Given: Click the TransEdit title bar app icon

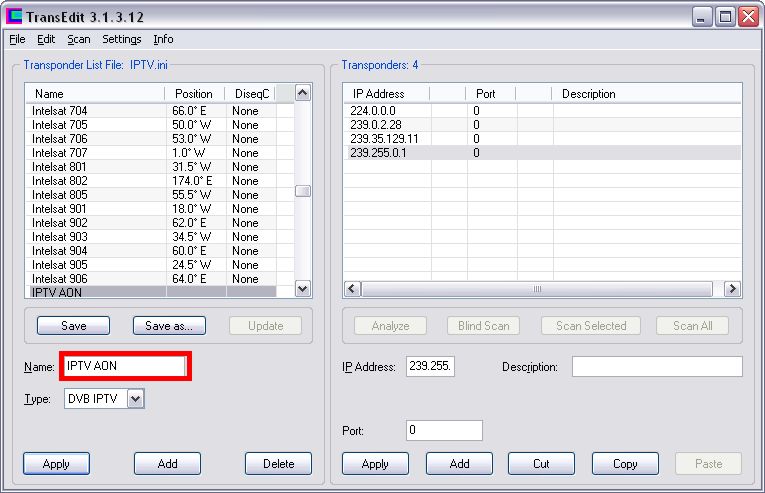Looking at the screenshot, I should [14, 16].
